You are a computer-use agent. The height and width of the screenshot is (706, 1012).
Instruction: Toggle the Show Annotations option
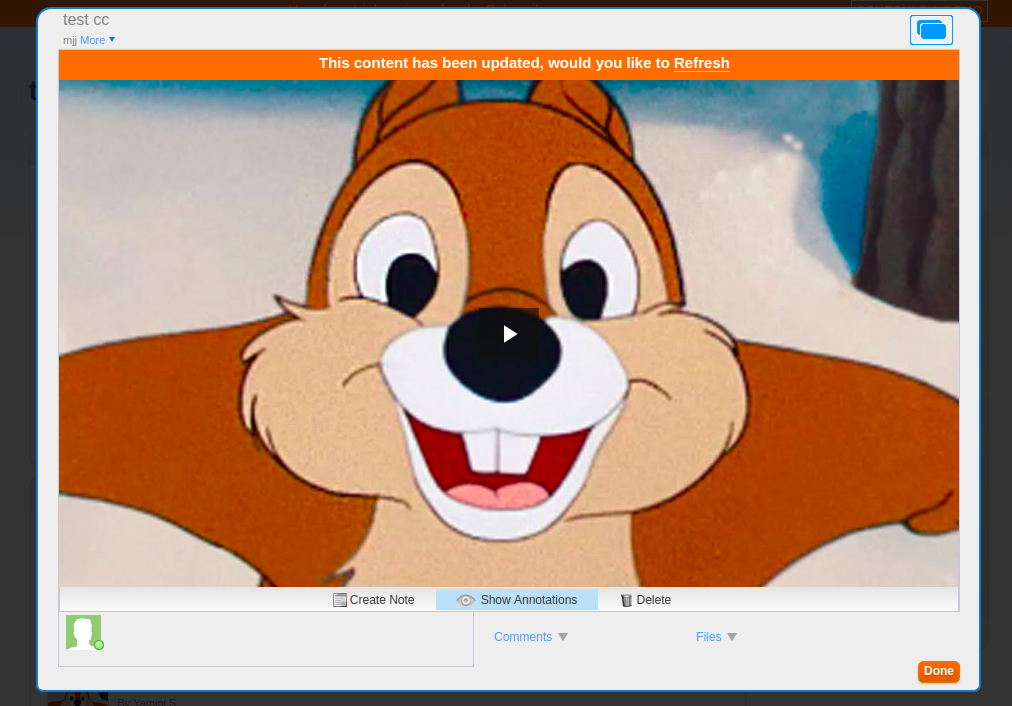click(528, 600)
